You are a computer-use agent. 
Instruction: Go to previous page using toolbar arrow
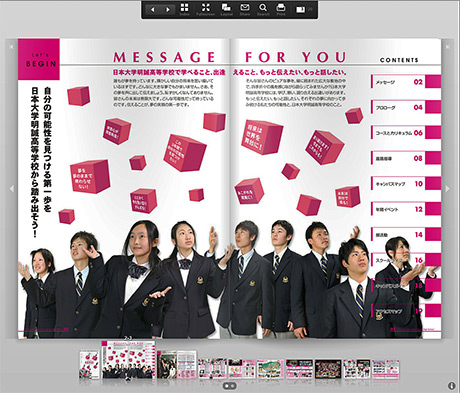153,10
